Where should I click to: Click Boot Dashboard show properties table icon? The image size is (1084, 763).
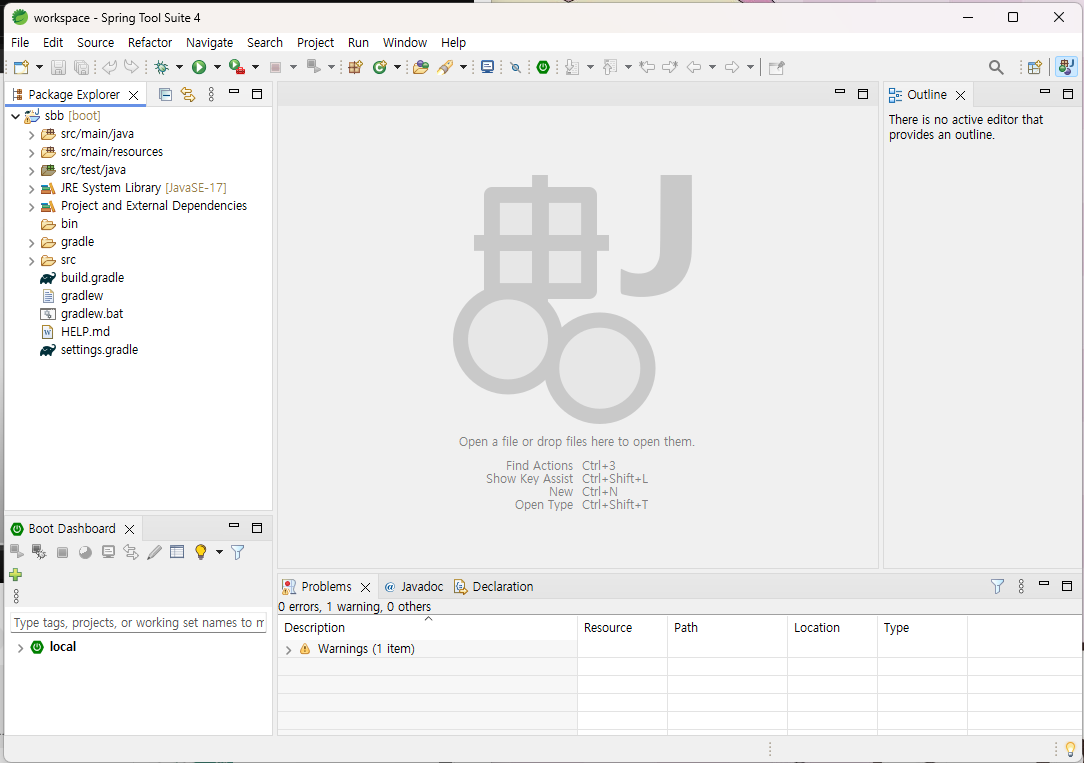click(177, 552)
